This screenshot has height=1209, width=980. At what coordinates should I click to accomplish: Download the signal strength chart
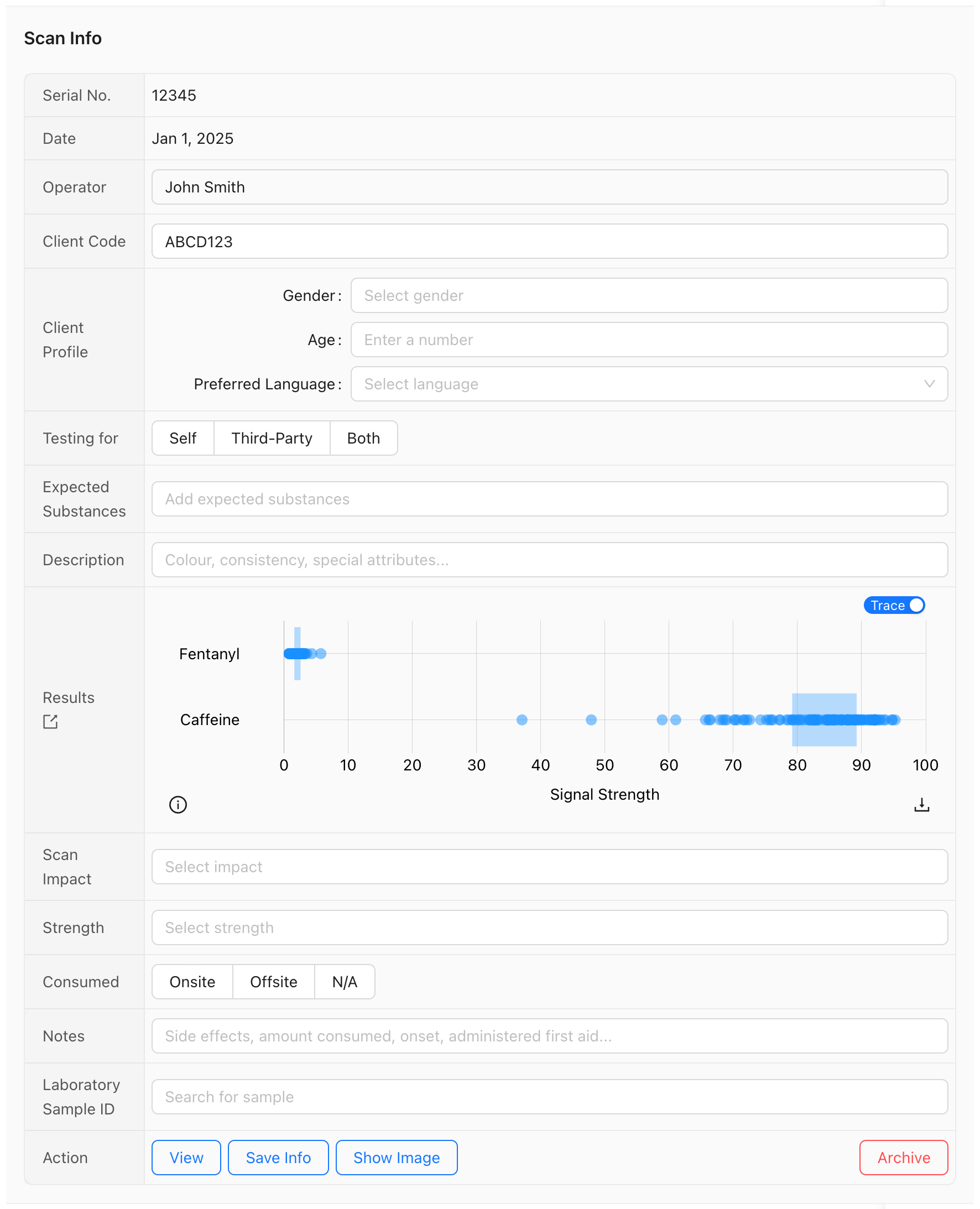(921, 804)
